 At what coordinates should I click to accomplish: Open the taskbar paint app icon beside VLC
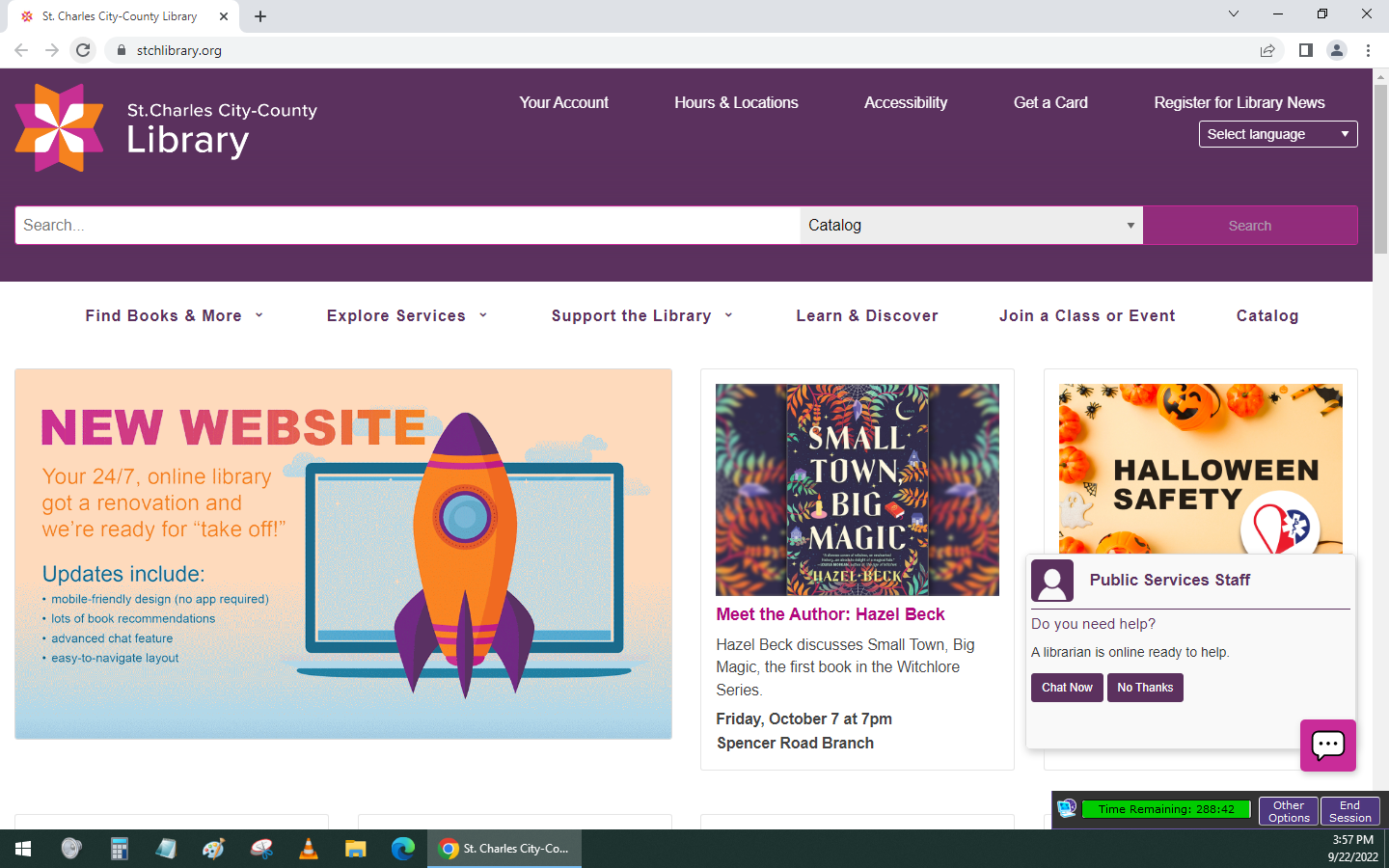point(261,849)
